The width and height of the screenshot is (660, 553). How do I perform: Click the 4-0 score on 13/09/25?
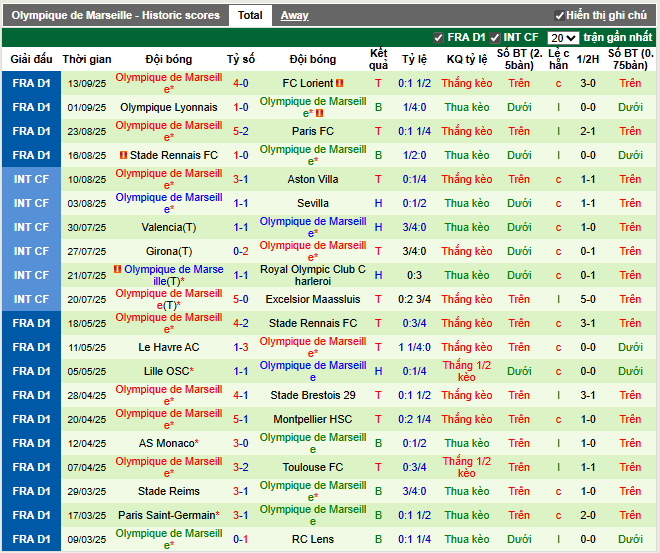coord(241,83)
